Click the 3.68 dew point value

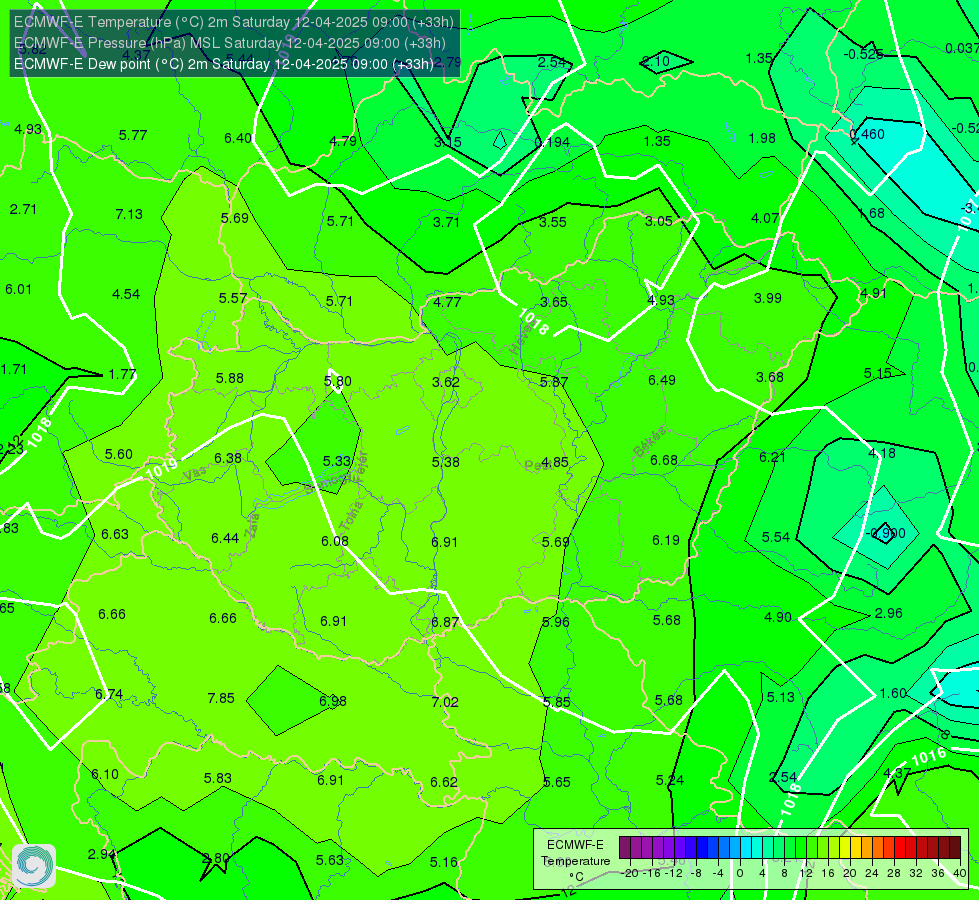click(769, 377)
